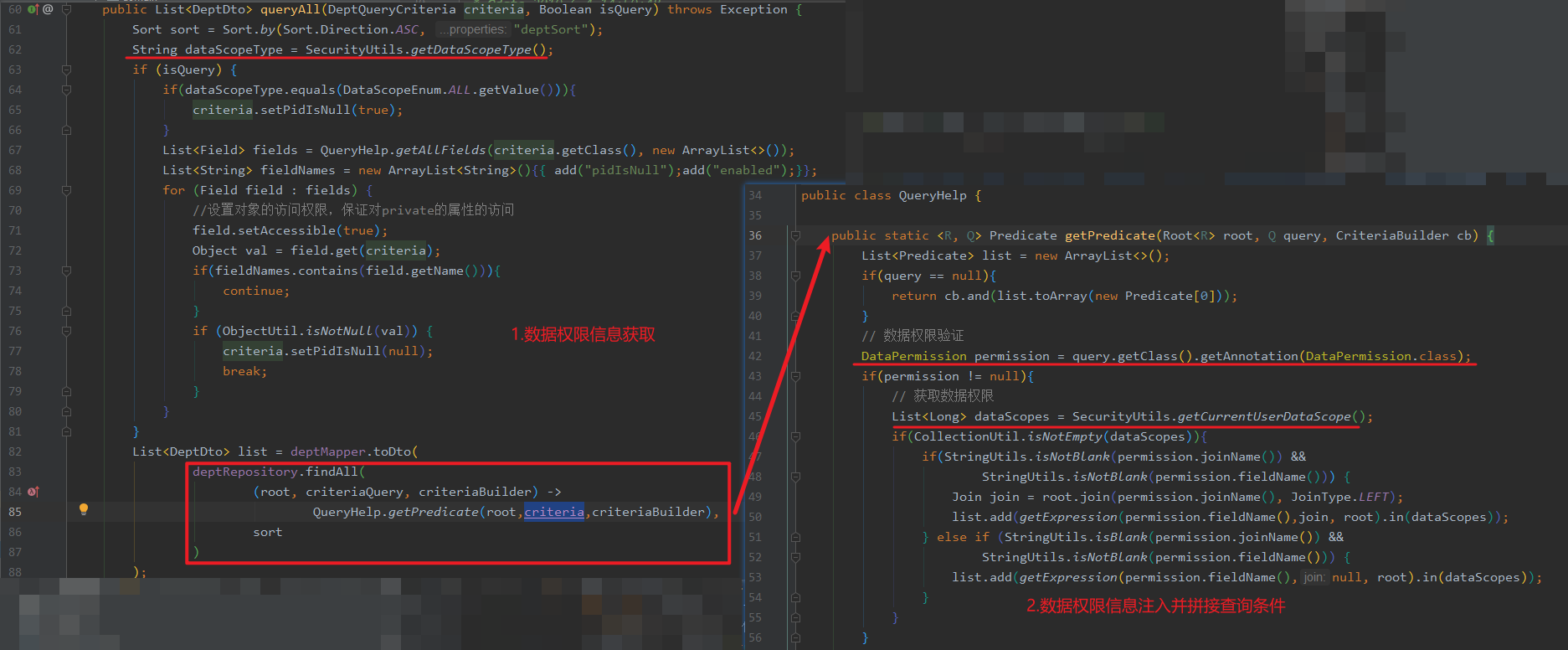Click the lambda gutter icon at line 84
Screen dimensions: 1568x650
click(x=33, y=492)
